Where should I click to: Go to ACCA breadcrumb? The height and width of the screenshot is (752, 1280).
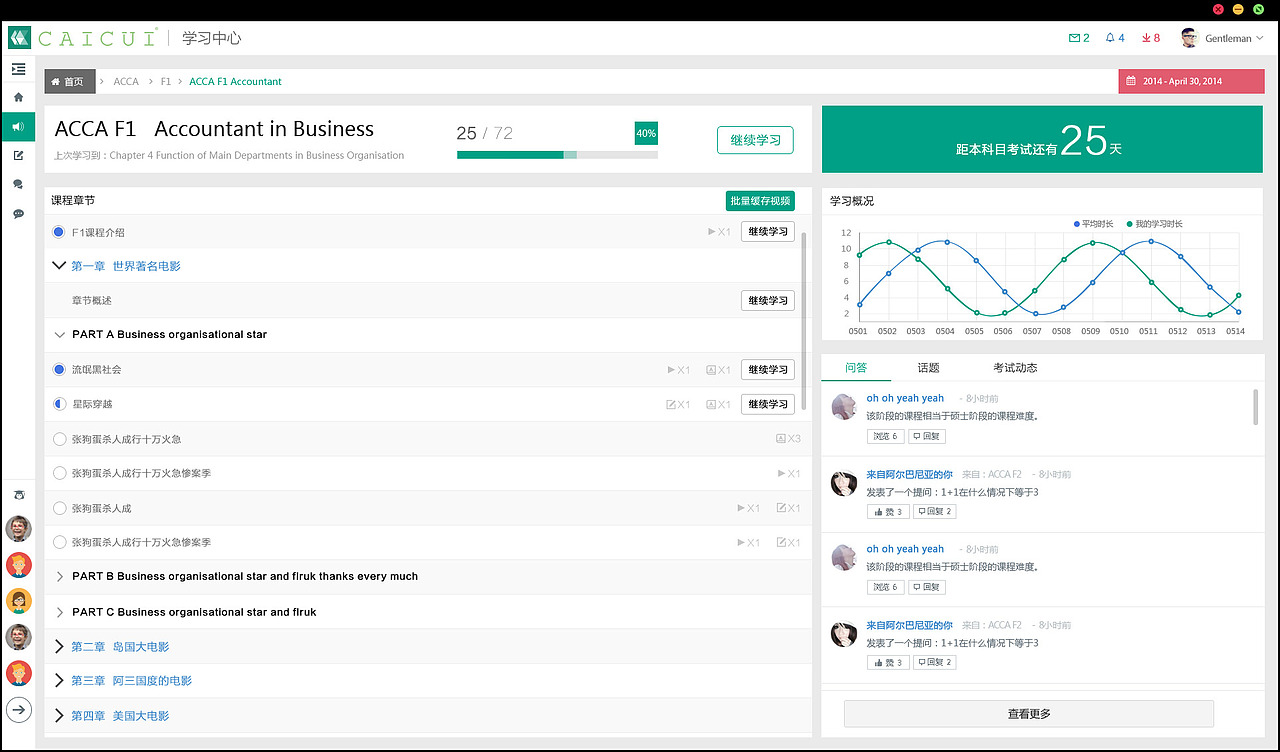point(126,82)
